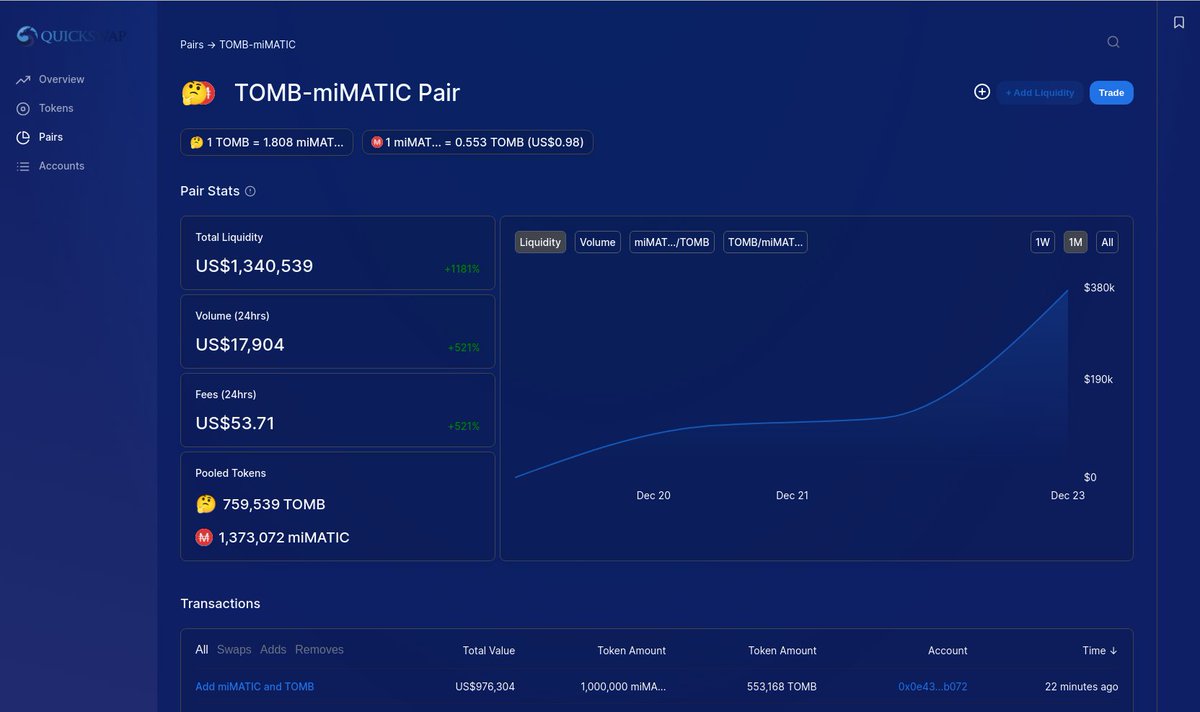Click the Volume value US$17,904
The image size is (1200, 712).
pos(240,345)
